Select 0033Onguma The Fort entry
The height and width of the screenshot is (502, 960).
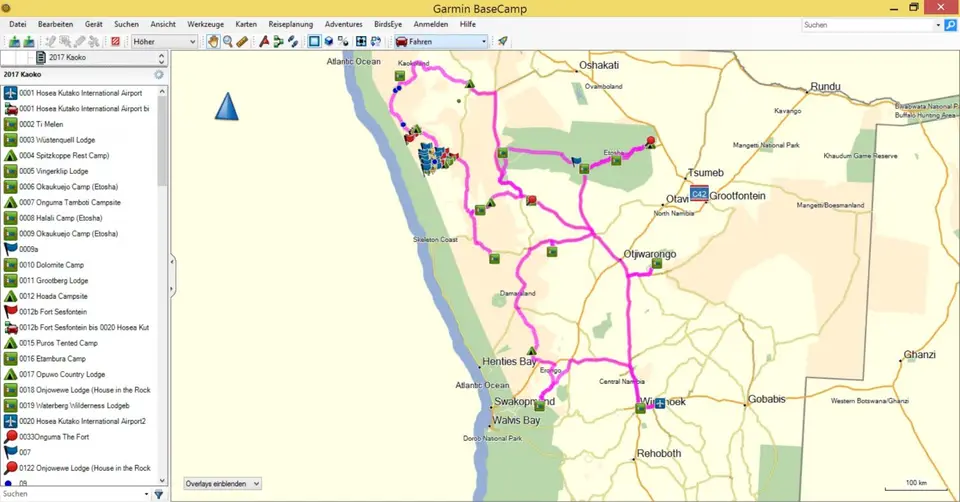(x=80, y=437)
